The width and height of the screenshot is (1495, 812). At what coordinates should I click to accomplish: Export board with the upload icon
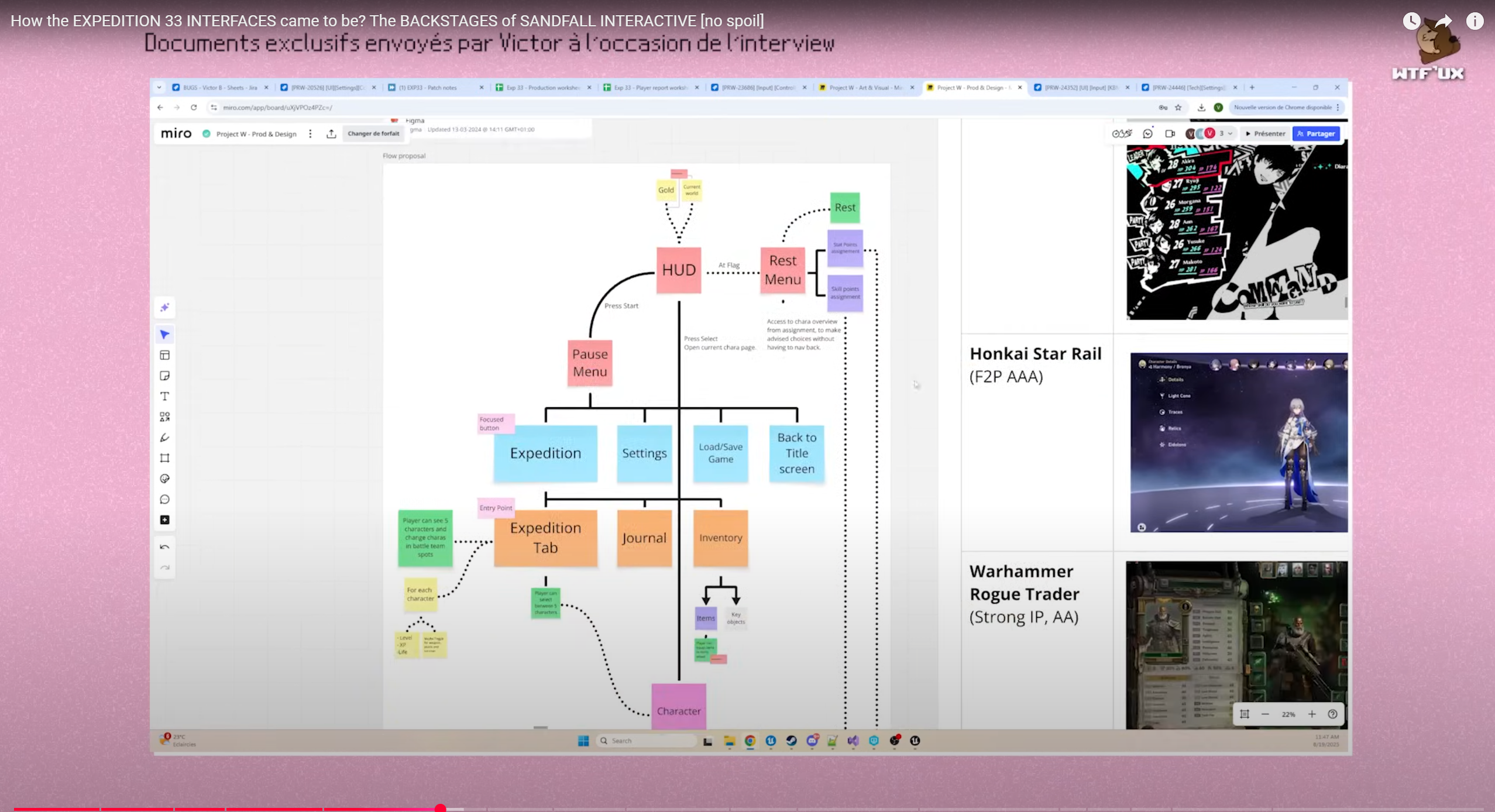point(331,134)
